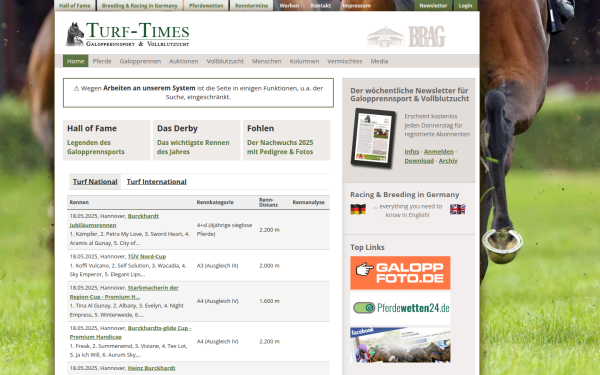The height and width of the screenshot is (375, 600).
Task: Select Kolumnen in main navigation
Action: coord(304,61)
